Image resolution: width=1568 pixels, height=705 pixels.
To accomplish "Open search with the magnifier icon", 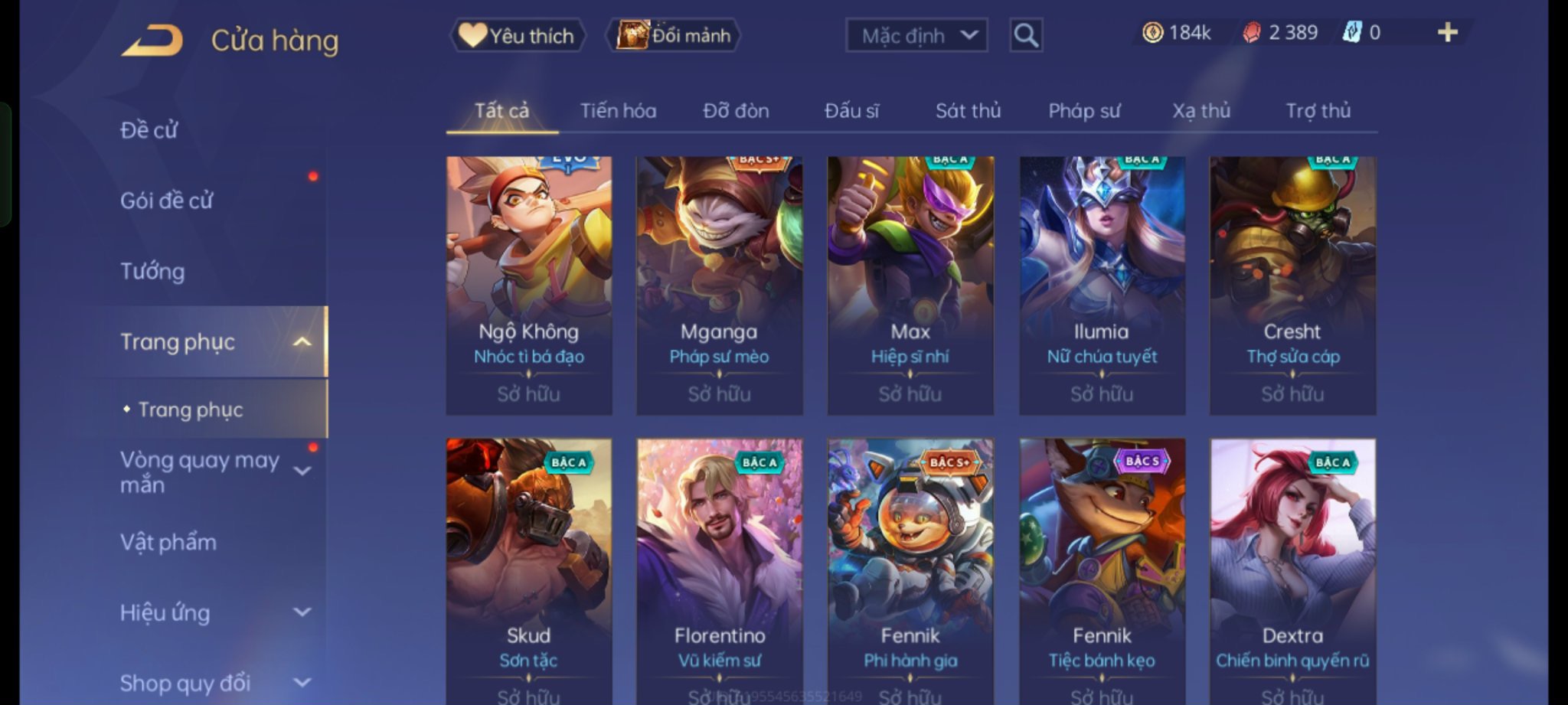I will pos(1026,35).
